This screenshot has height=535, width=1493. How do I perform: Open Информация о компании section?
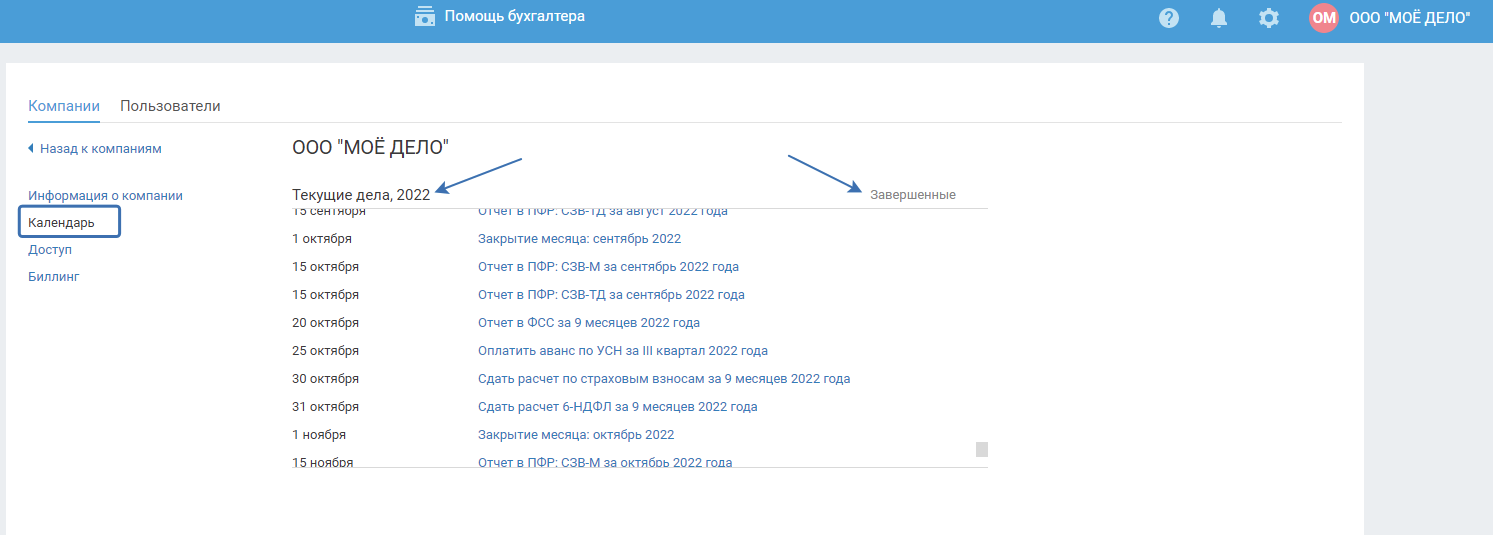click(x=105, y=196)
